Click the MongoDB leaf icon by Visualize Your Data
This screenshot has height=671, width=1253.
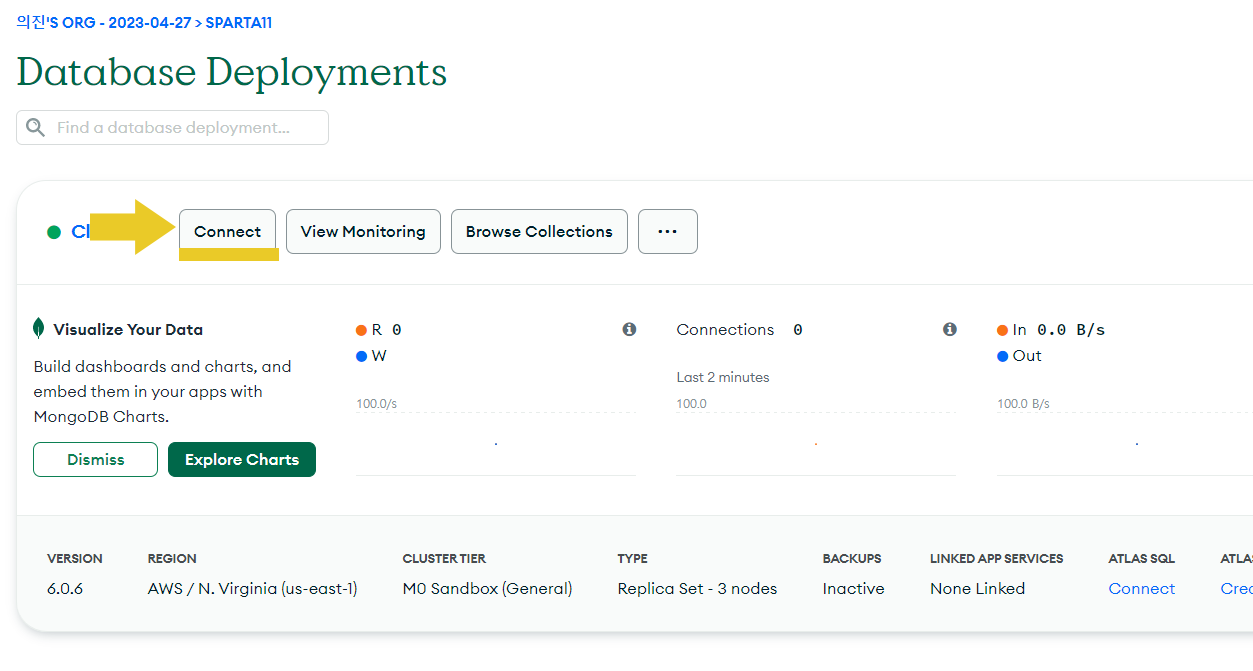click(x=39, y=329)
